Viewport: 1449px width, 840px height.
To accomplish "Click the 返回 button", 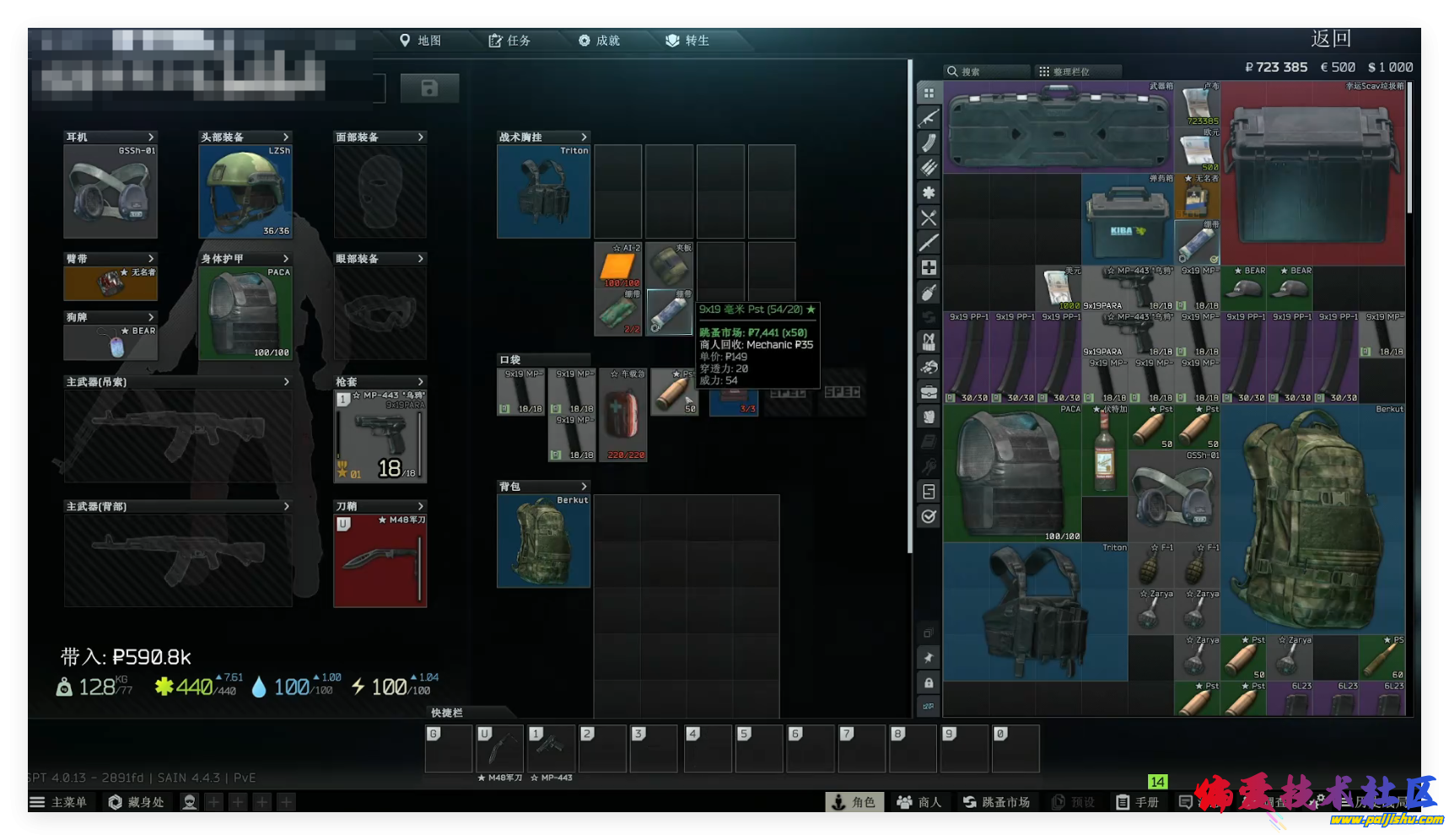I will [1332, 39].
